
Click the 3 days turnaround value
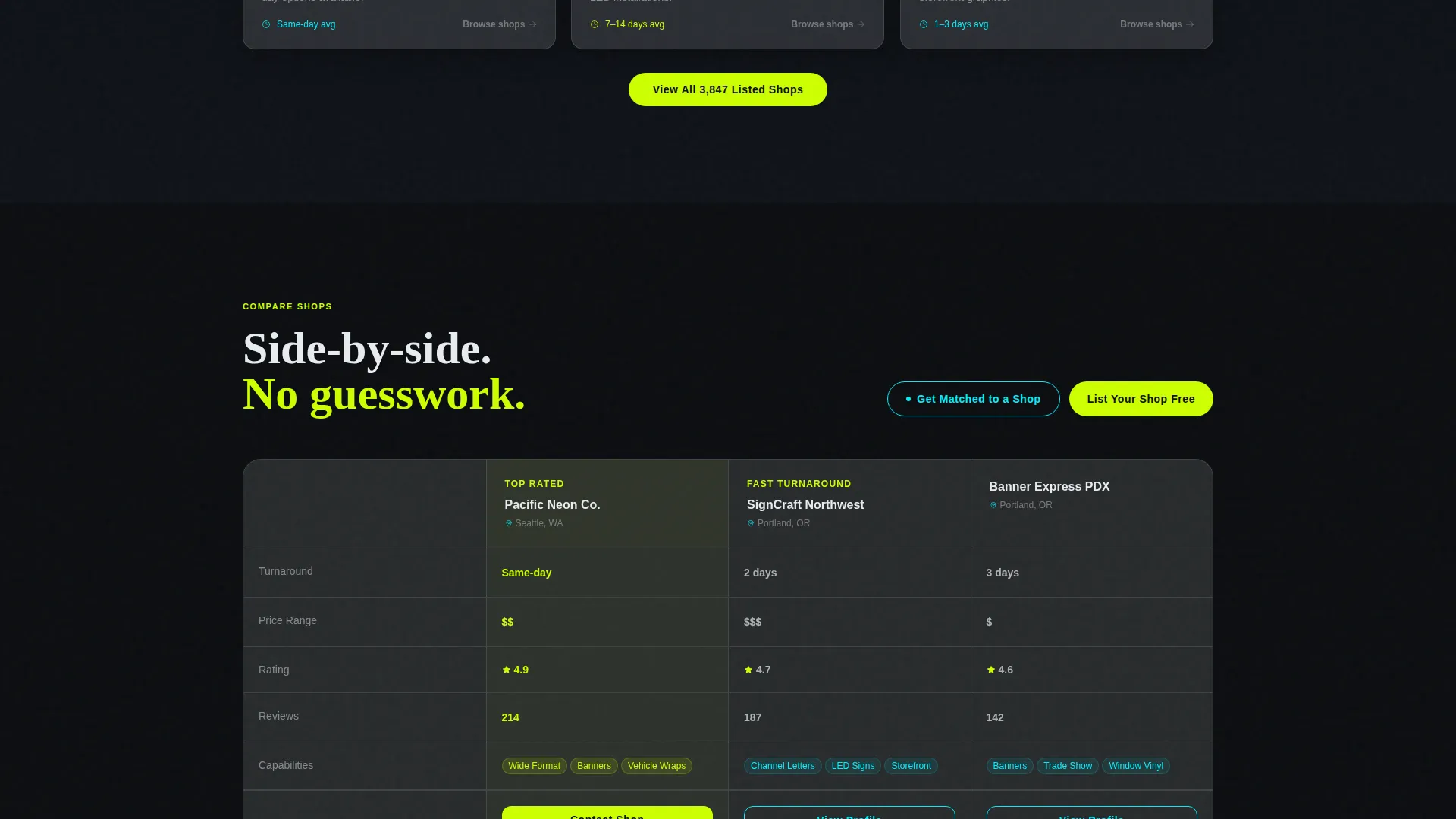1003,573
